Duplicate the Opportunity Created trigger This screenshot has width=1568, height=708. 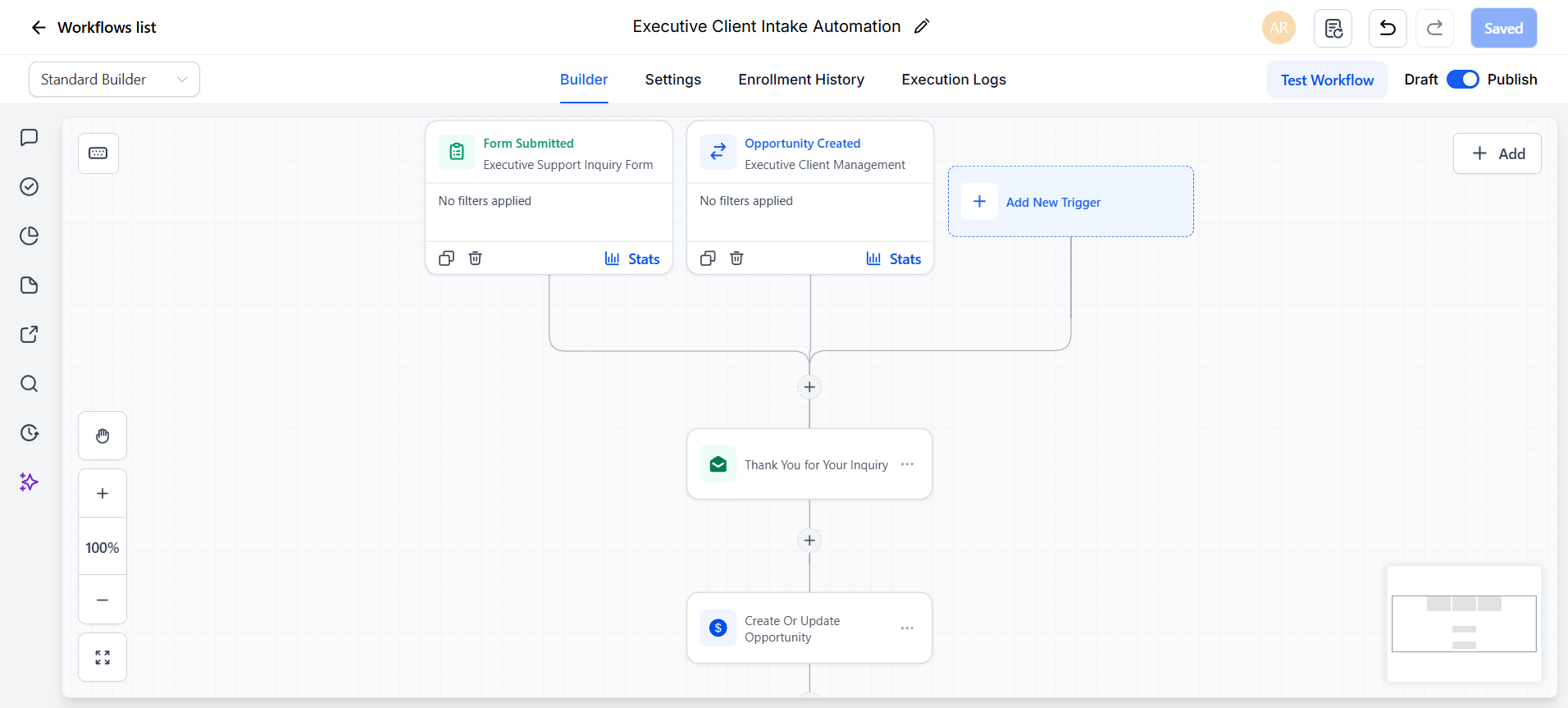(708, 258)
